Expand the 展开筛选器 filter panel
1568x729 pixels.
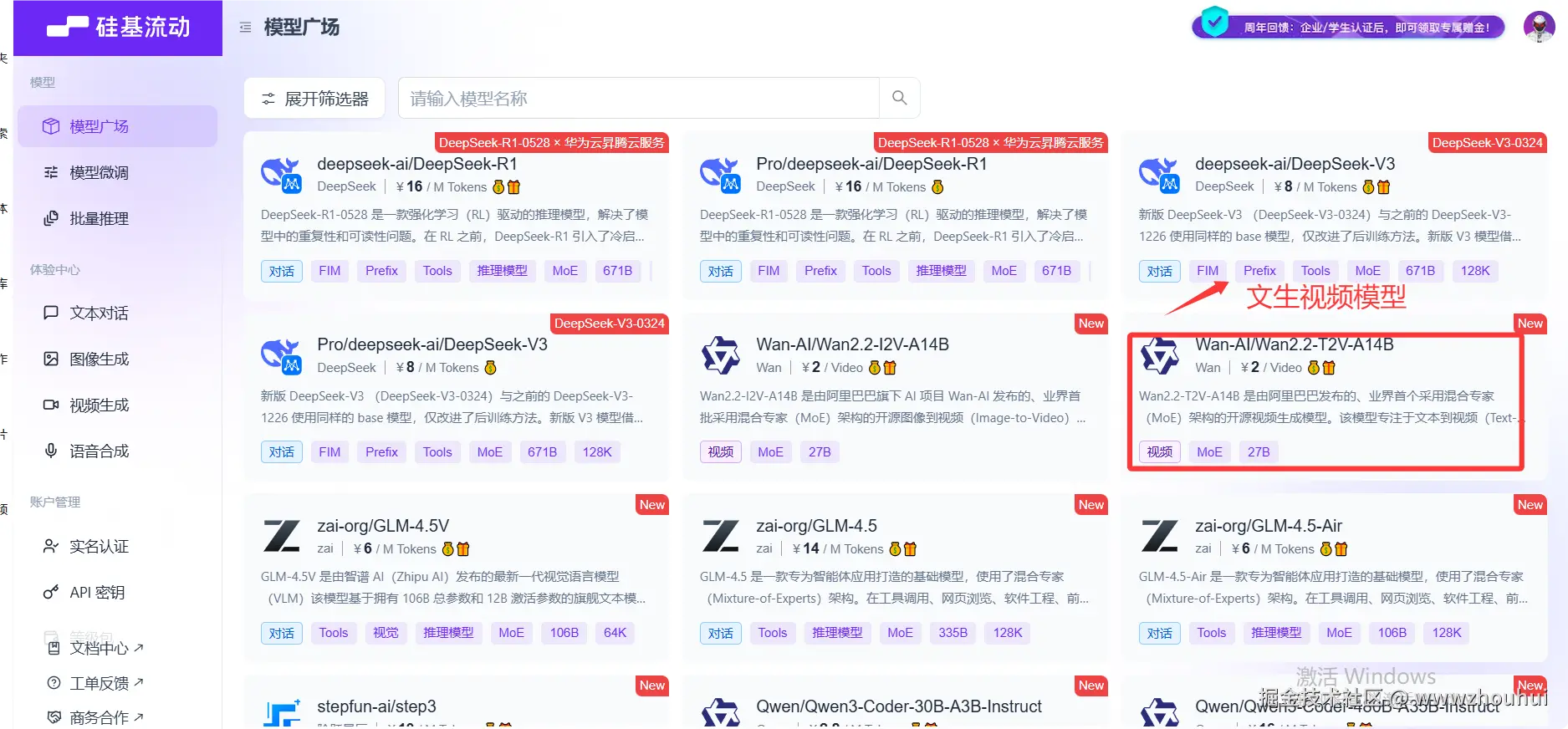314,98
